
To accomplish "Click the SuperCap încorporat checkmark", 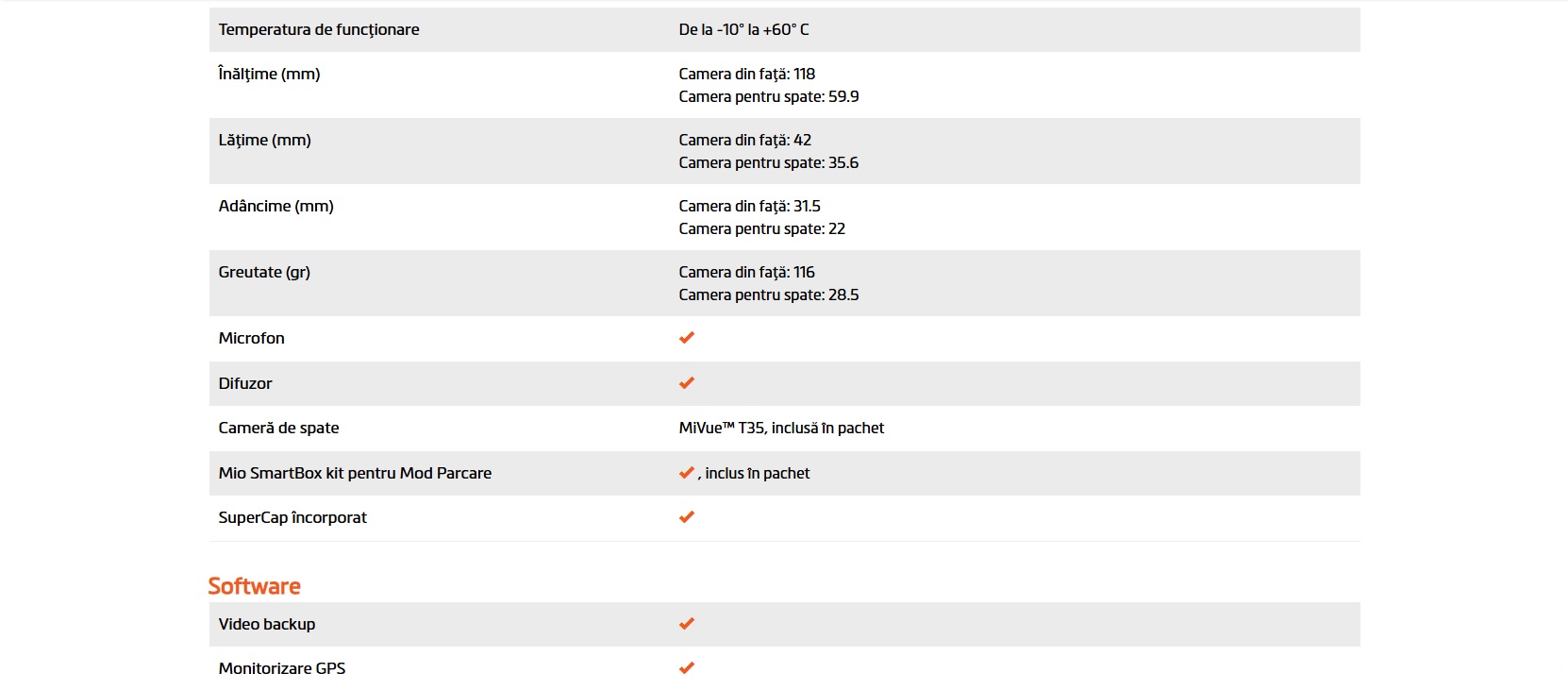I will click(x=687, y=517).
